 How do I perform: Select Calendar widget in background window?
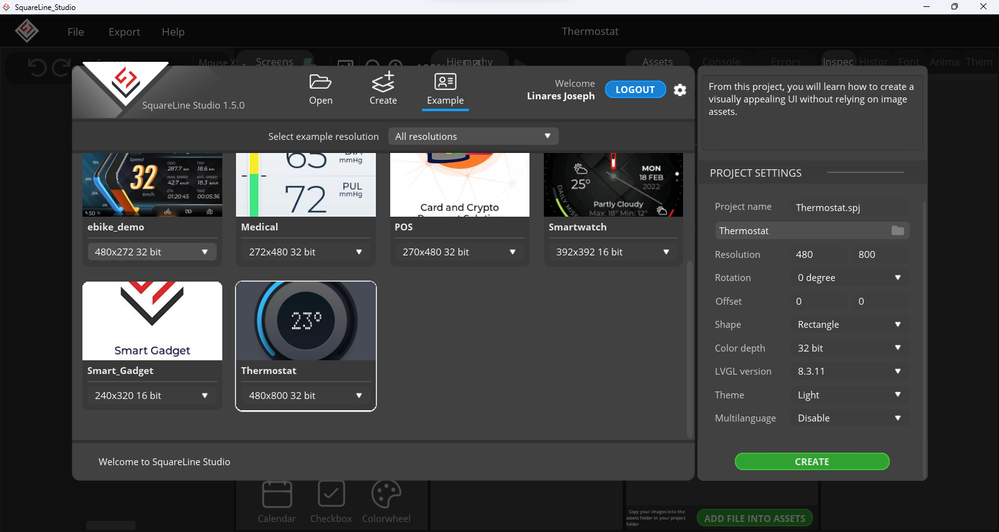(277, 503)
